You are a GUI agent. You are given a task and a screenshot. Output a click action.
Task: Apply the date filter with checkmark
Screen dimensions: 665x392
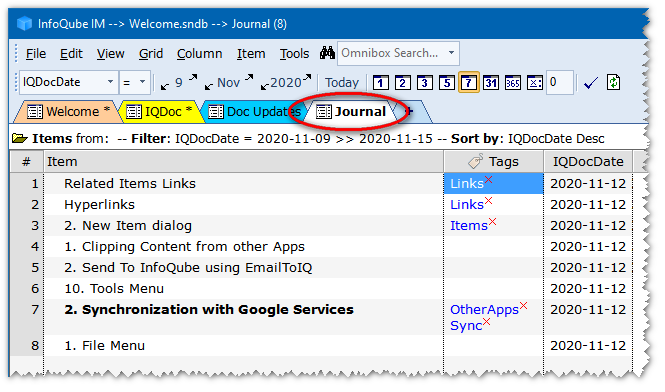(591, 83)
